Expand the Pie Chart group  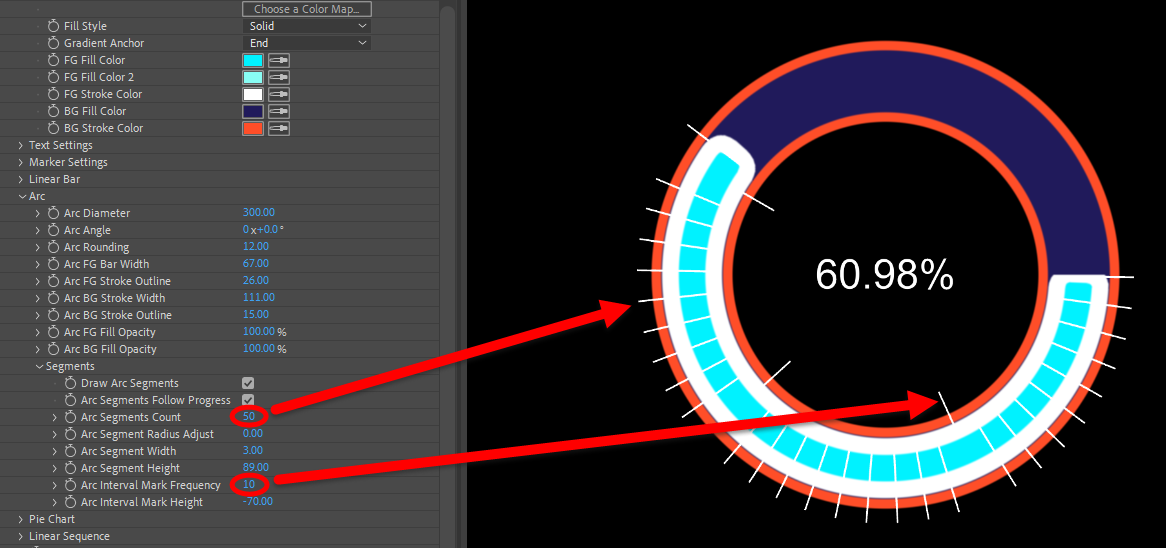[x=21, y=519]
